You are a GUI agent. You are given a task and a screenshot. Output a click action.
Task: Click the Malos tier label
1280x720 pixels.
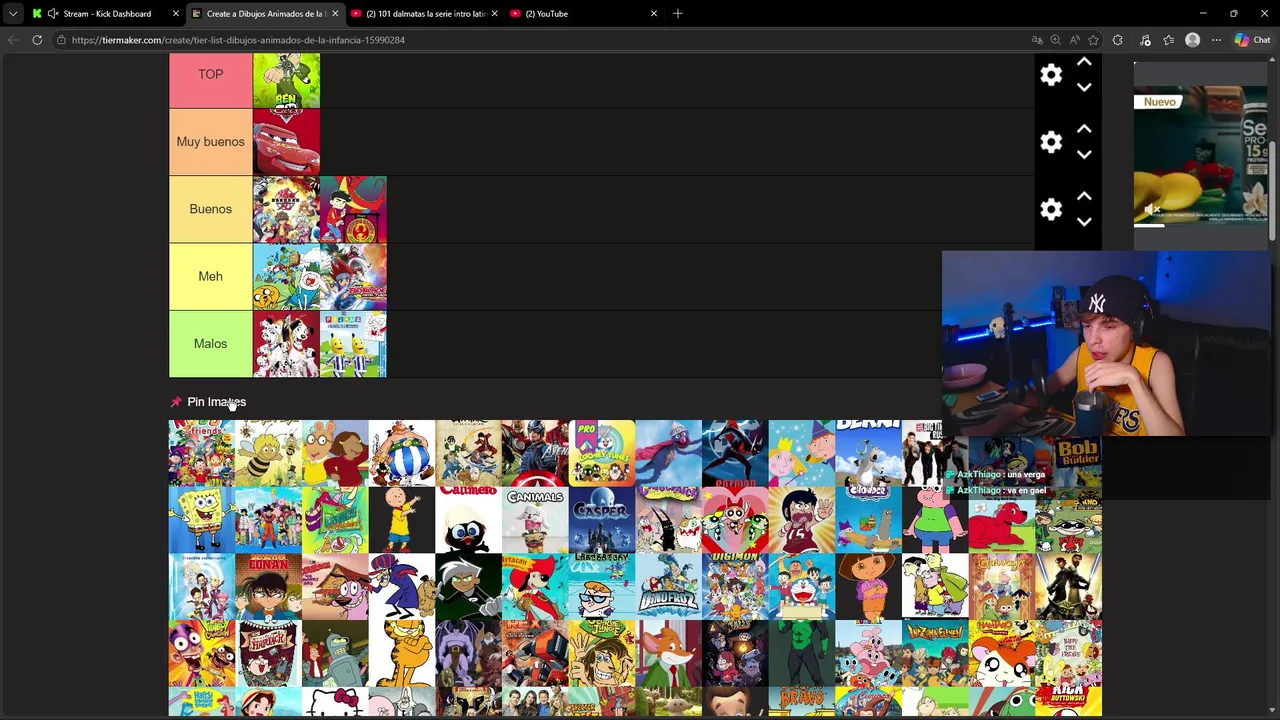(210, 344)
